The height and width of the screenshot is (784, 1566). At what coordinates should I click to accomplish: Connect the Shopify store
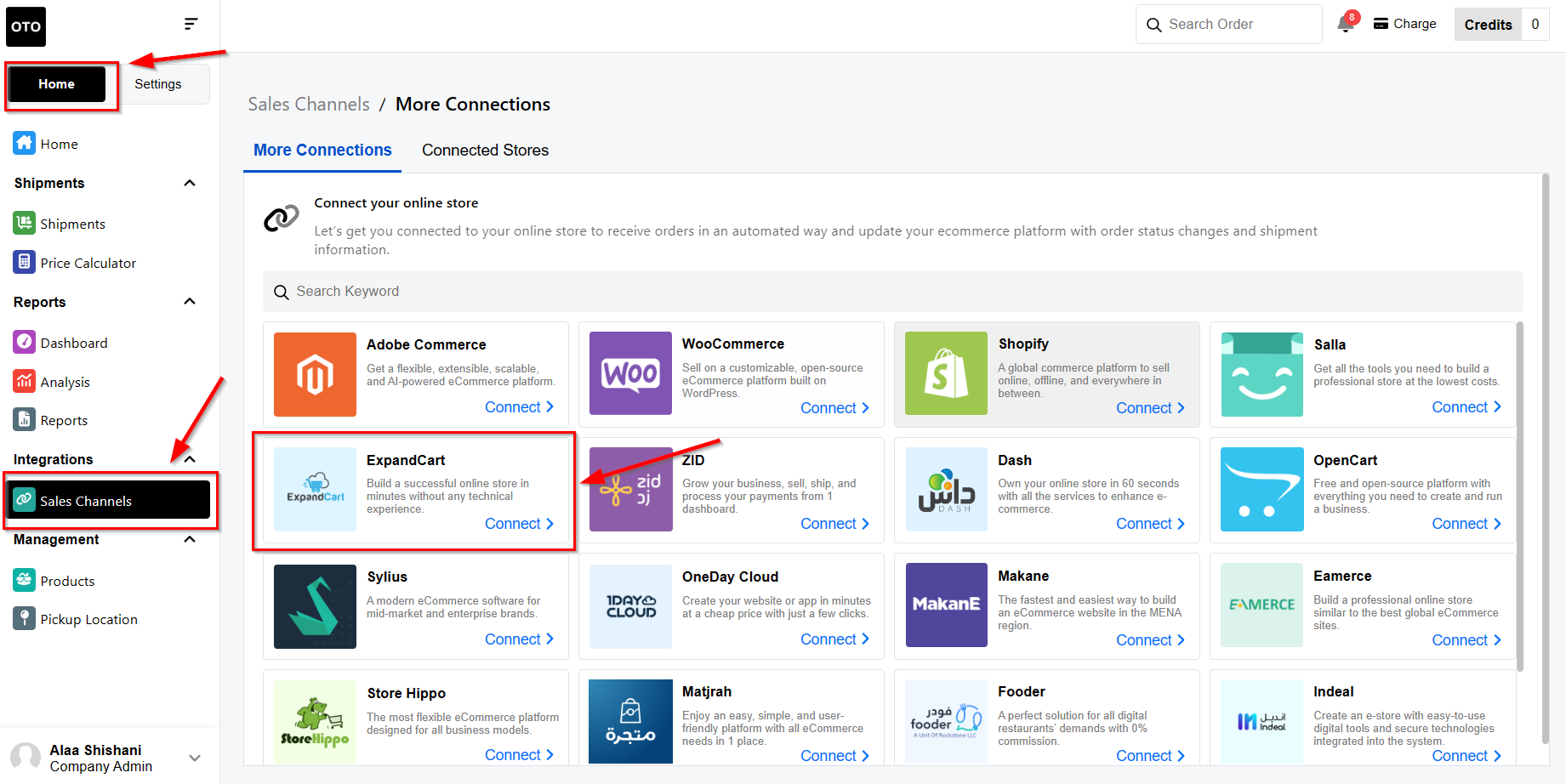point(1150,408)
